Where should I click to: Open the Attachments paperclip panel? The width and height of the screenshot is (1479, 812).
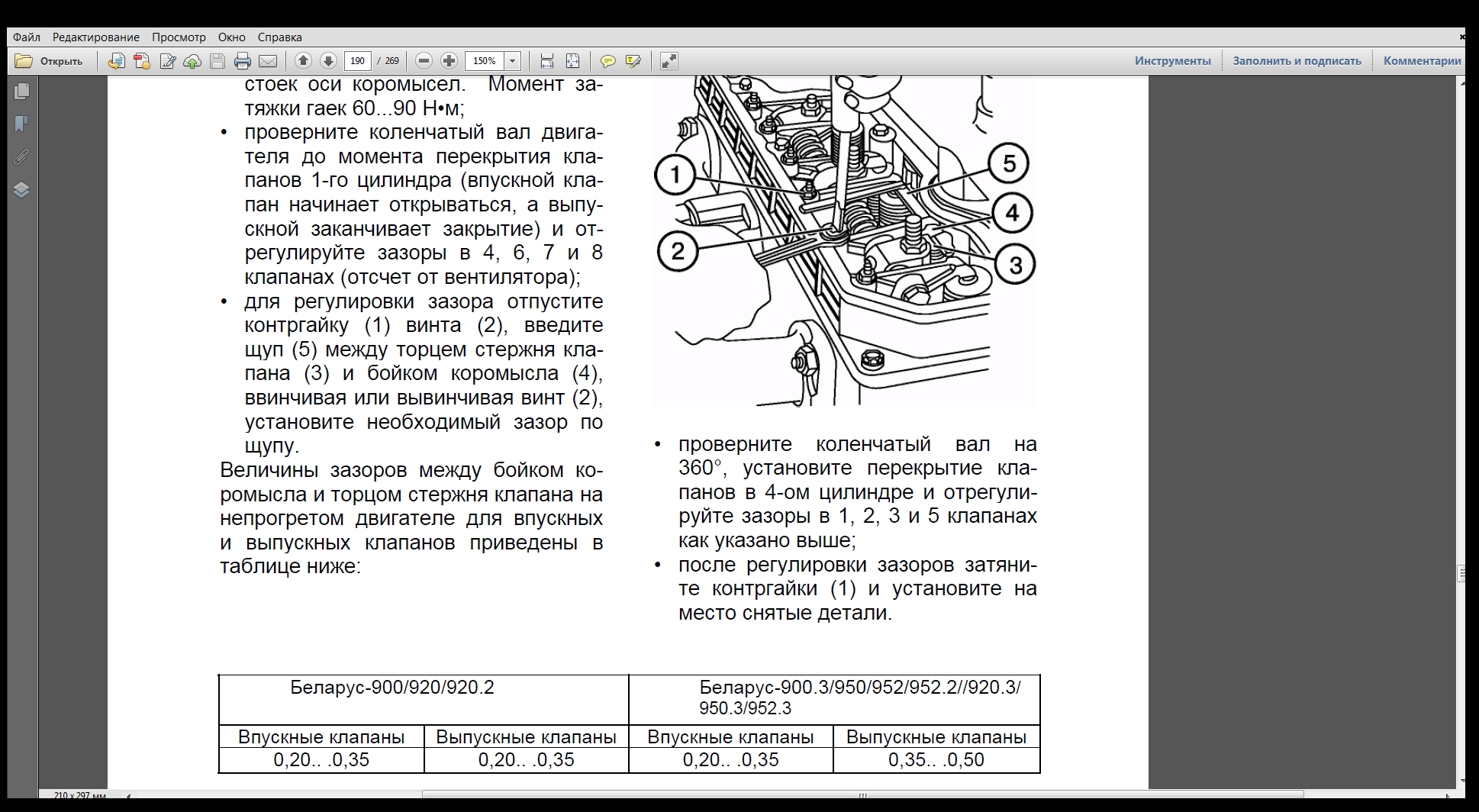click(x=21, y=157)
